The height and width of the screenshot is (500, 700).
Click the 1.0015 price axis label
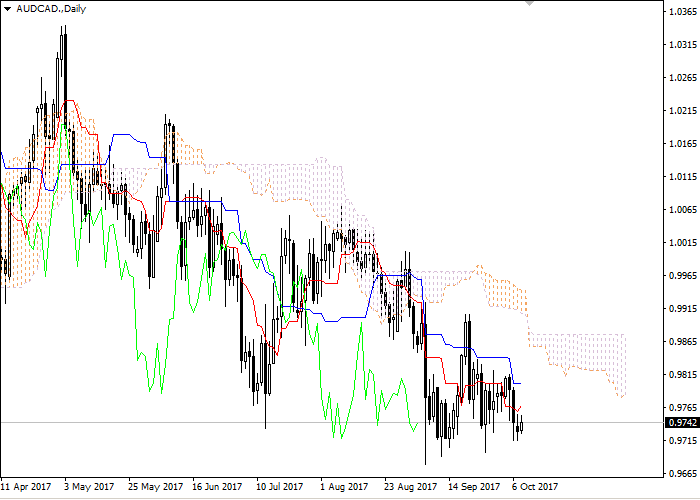pos(683,243)
